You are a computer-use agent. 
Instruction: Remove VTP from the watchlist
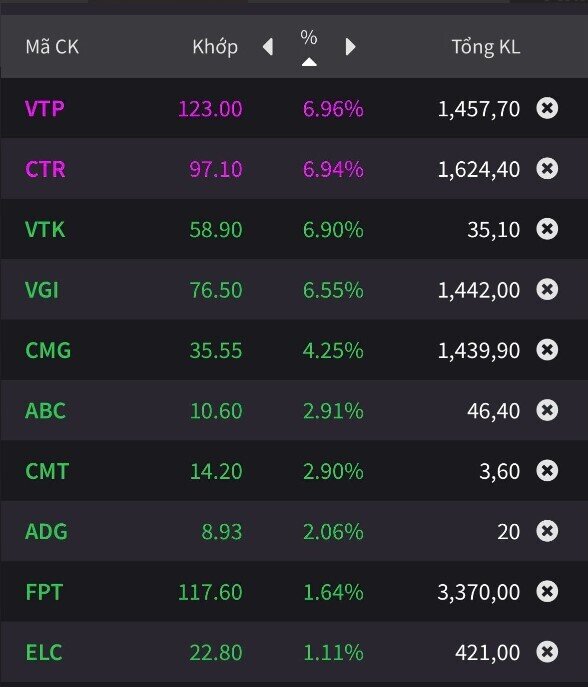pyautogui.click(x=547, y=108)
